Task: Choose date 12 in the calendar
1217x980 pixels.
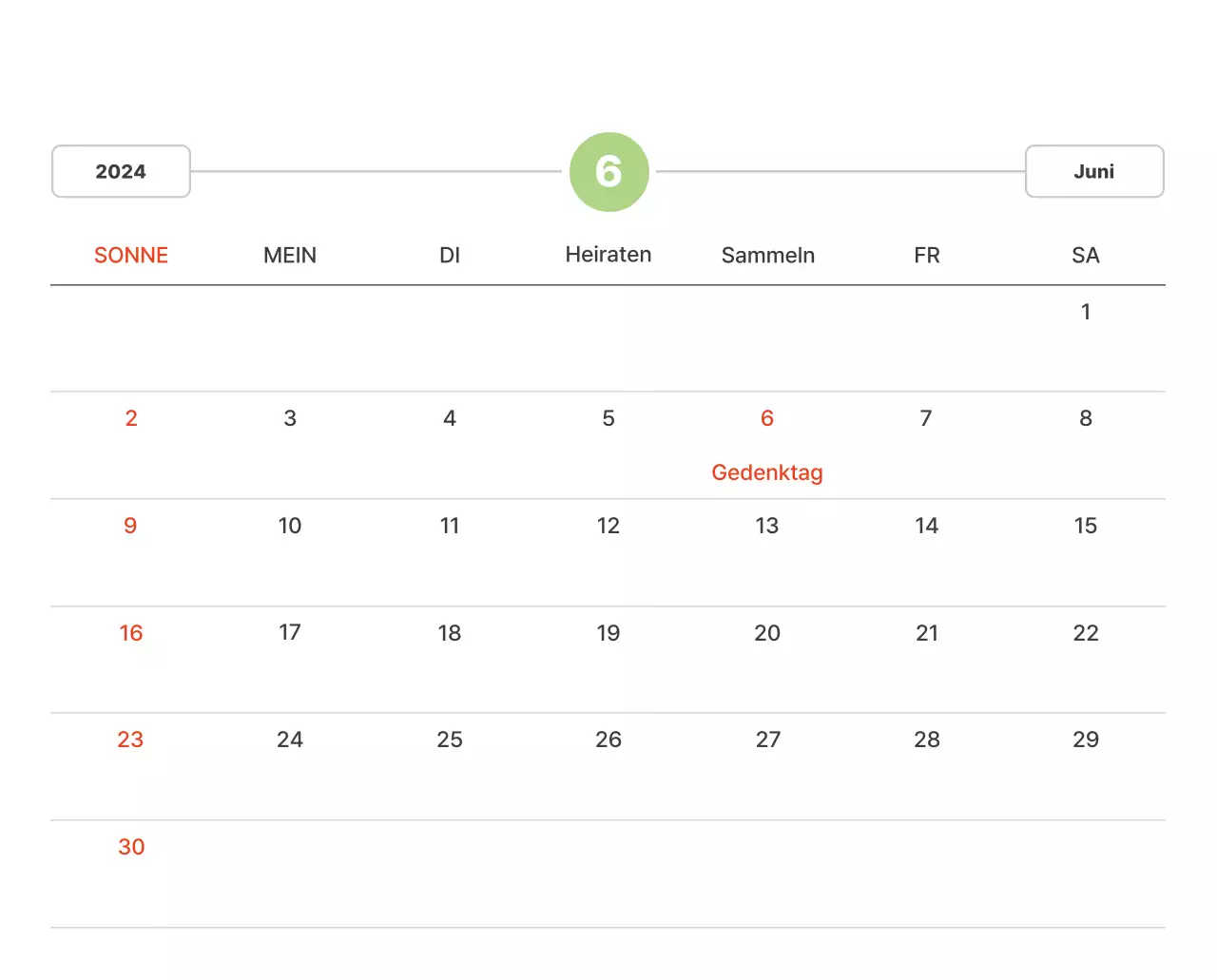Action: (x=608, y=526)
